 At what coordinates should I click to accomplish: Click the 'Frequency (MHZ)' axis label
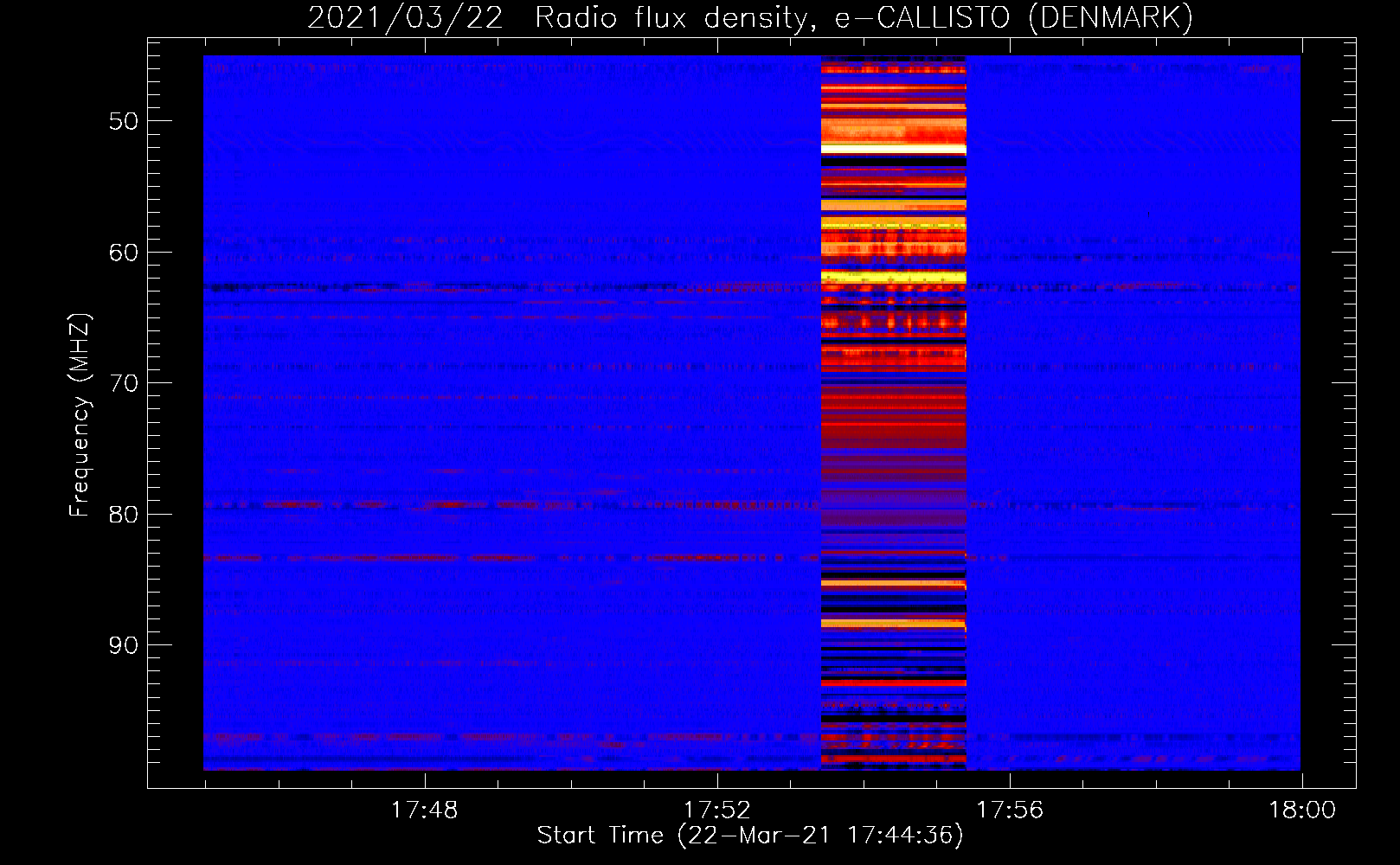coord(80,415)
